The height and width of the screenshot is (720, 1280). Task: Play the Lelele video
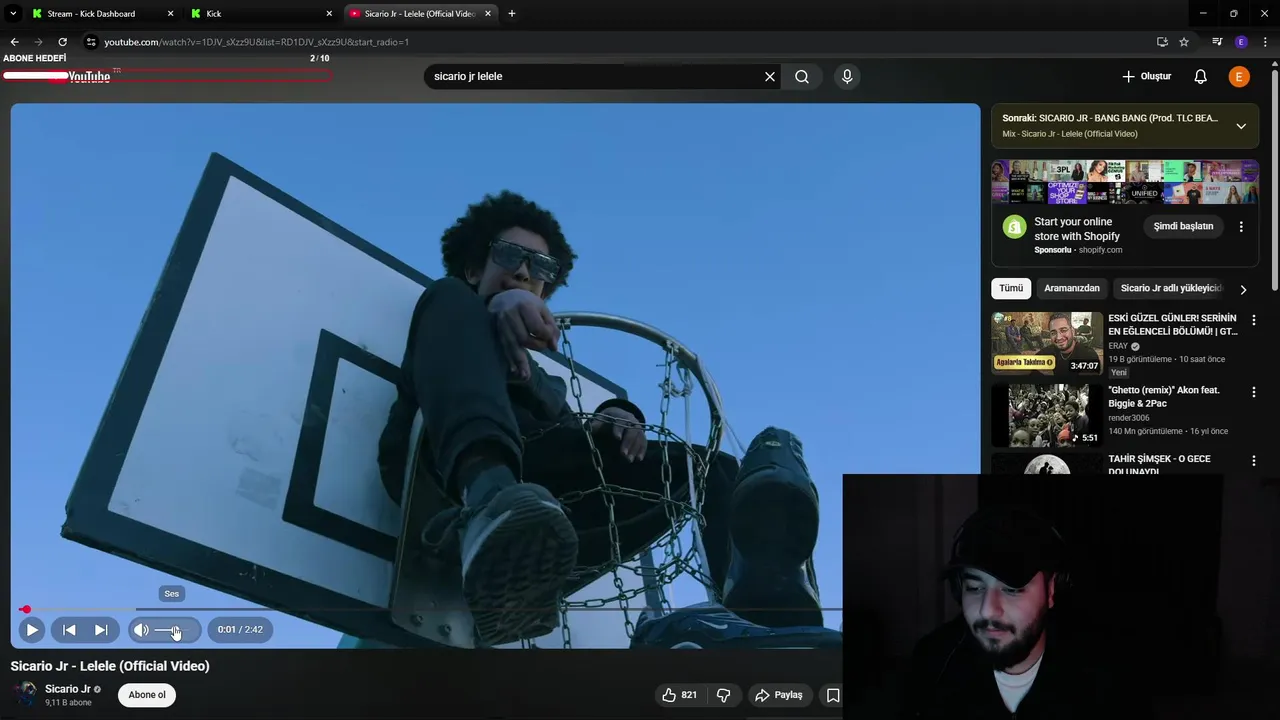click(32, 630)
